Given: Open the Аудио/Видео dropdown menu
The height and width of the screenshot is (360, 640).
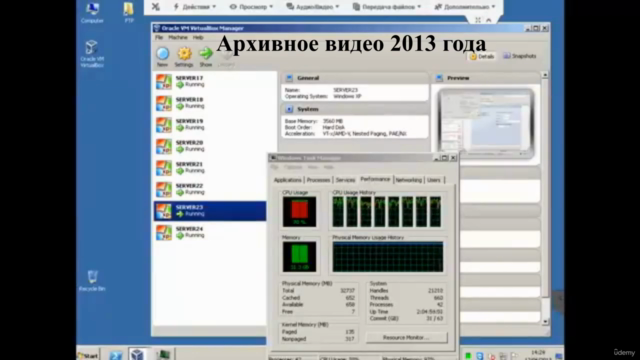Looking at the screenshot, I should tap(313, 7).
